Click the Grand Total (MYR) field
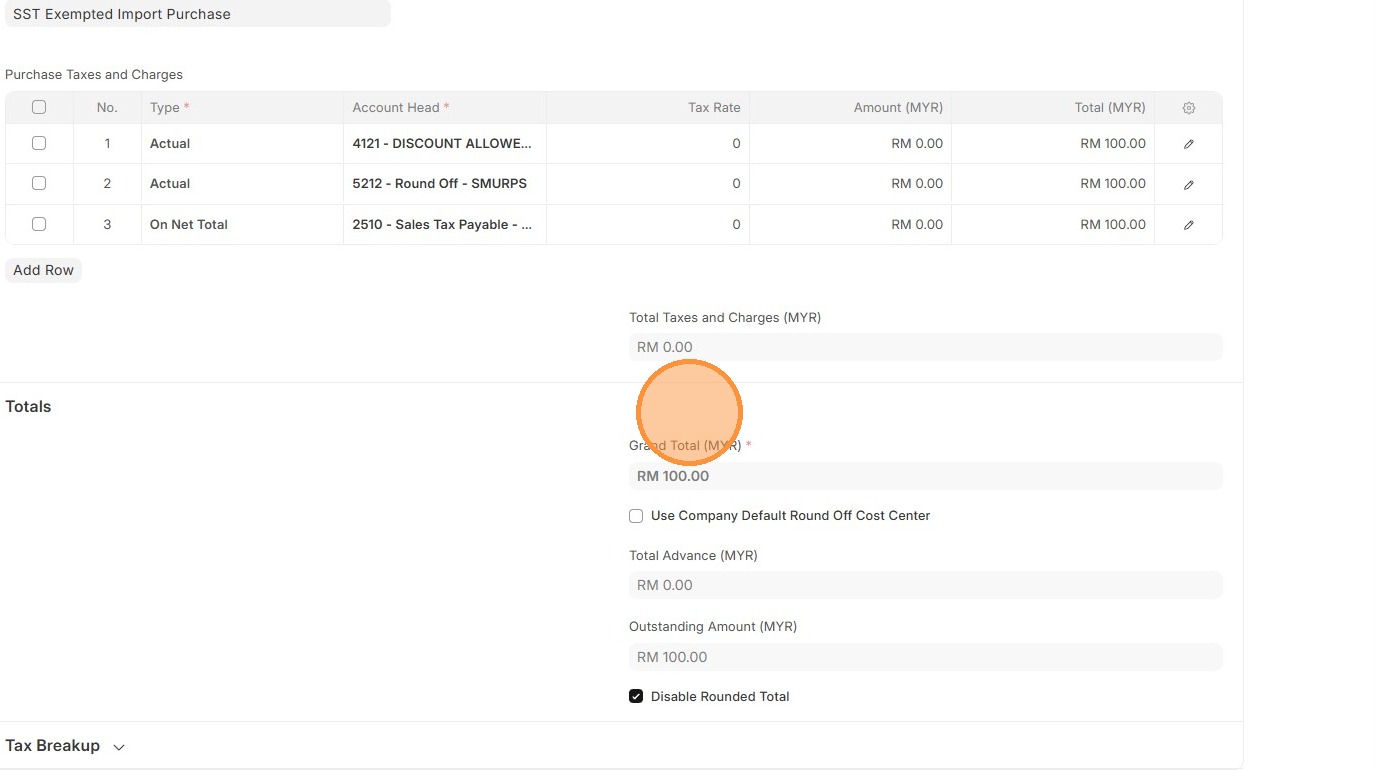Viewport: 1377px width, 770px height. click(925, 476)
